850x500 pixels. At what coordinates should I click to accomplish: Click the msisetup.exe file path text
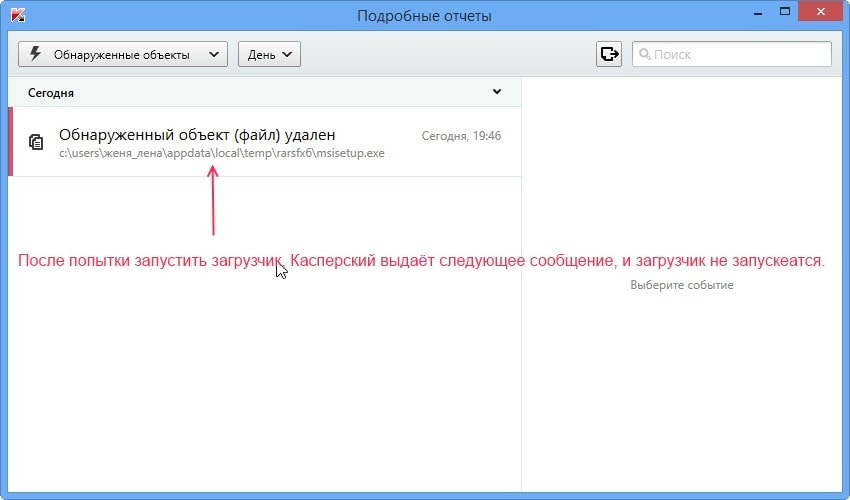pos(221,153)
